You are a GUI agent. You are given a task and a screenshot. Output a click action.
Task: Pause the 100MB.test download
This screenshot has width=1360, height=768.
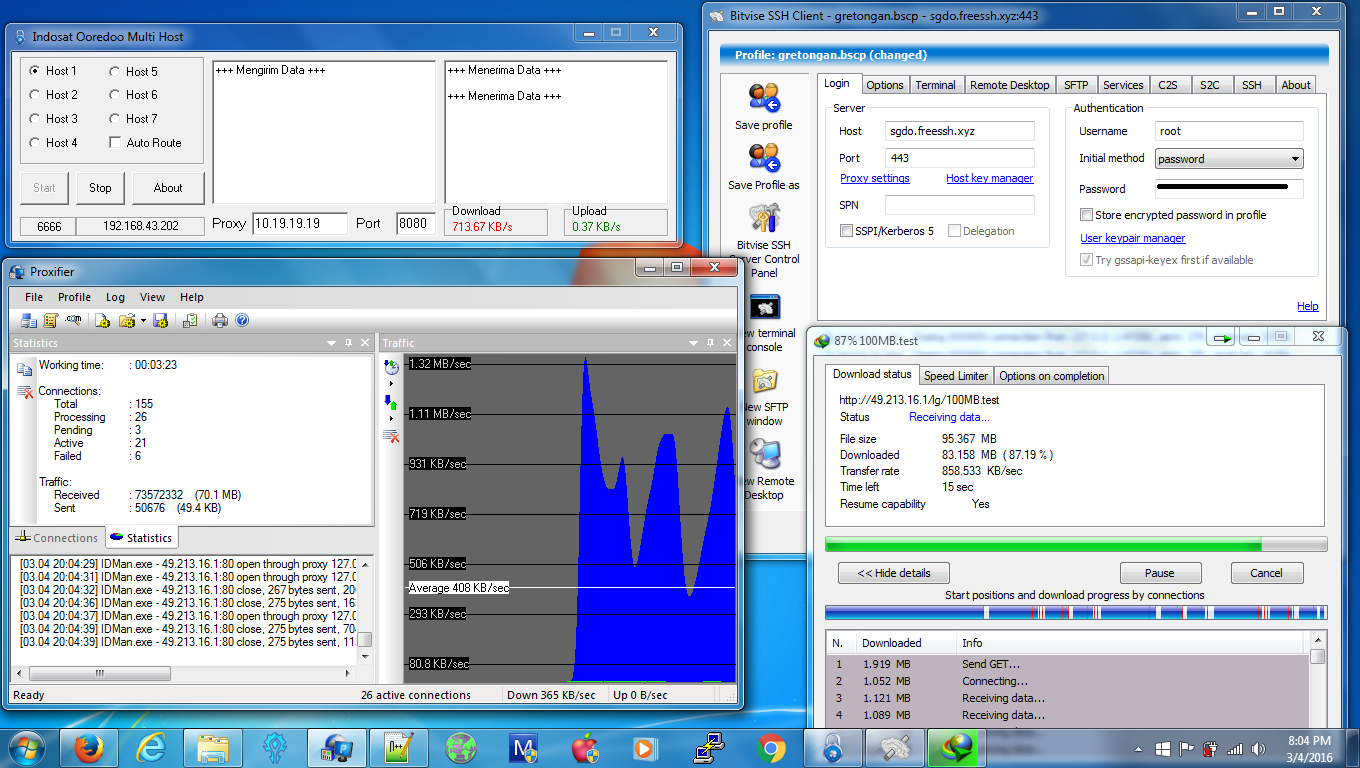point(1160,573)
